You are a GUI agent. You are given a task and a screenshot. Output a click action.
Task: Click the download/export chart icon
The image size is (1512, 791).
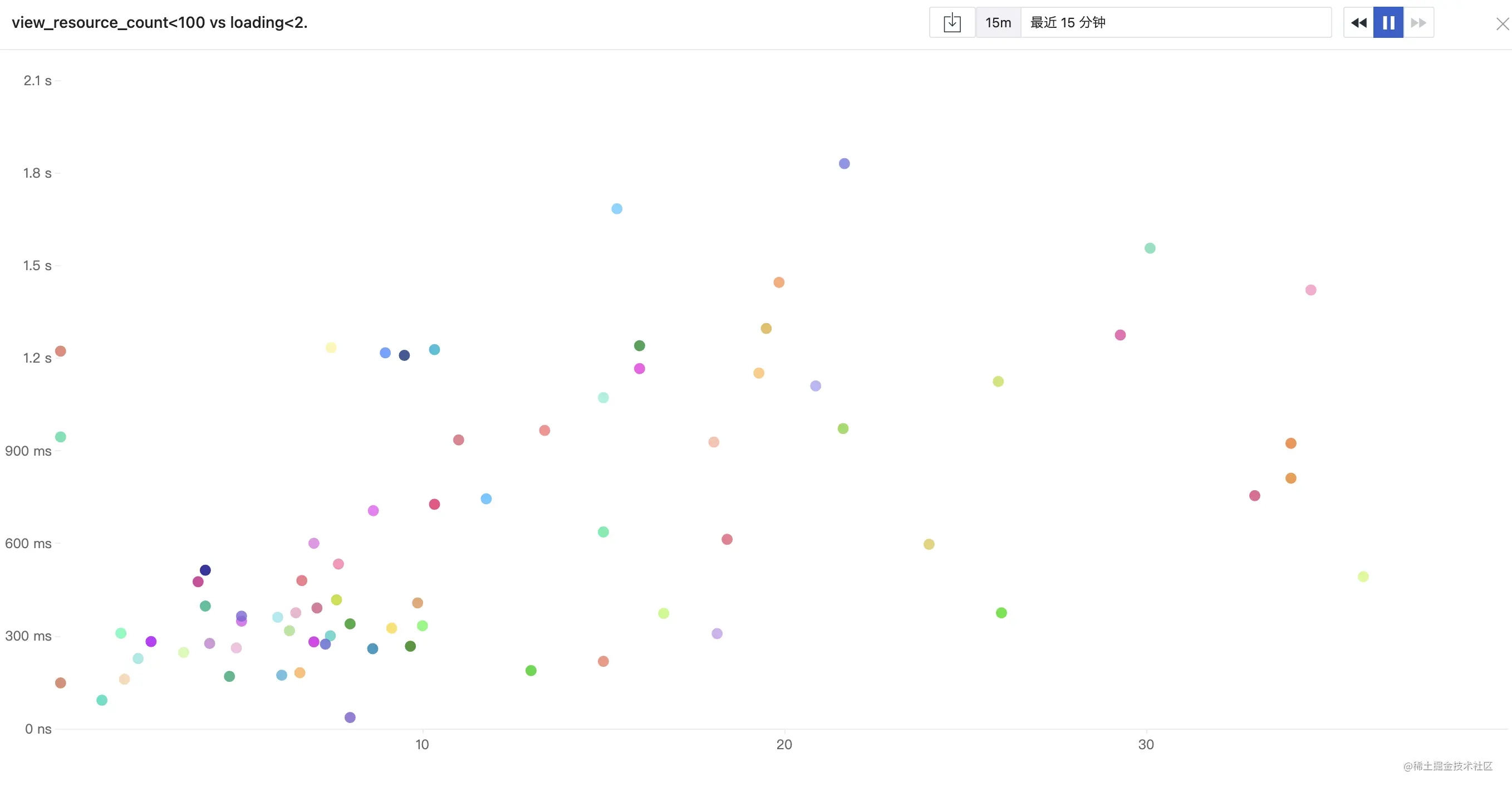tap(952, 23)
